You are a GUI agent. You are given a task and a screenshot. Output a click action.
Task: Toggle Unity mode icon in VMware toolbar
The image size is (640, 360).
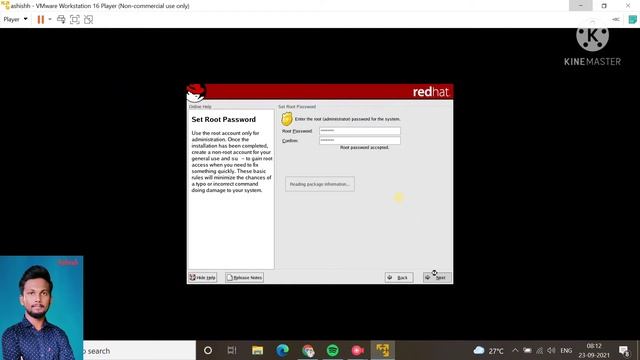pos(89,19)
